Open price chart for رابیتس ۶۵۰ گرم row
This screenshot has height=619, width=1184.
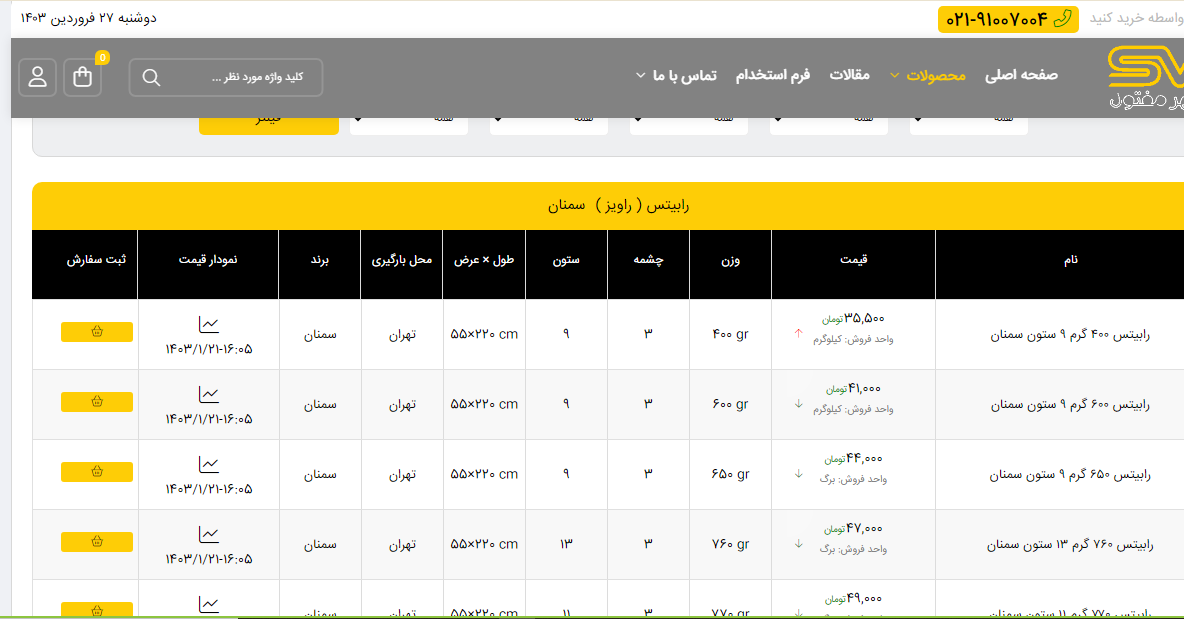(208, 464)
